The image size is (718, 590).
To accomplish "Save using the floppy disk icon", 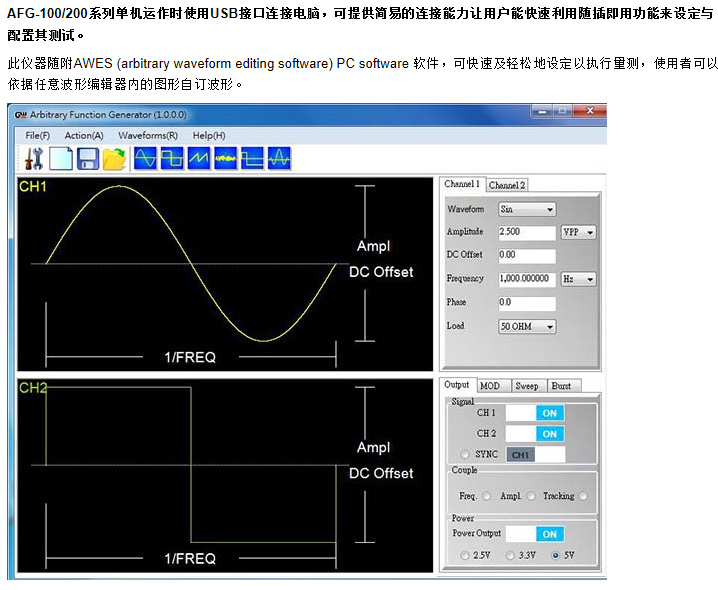I will [87, 158].
